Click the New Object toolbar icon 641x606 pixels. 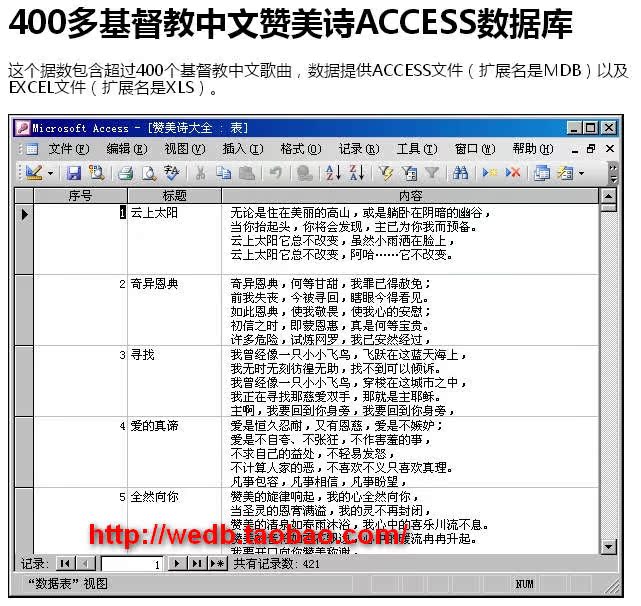(565, 173)
